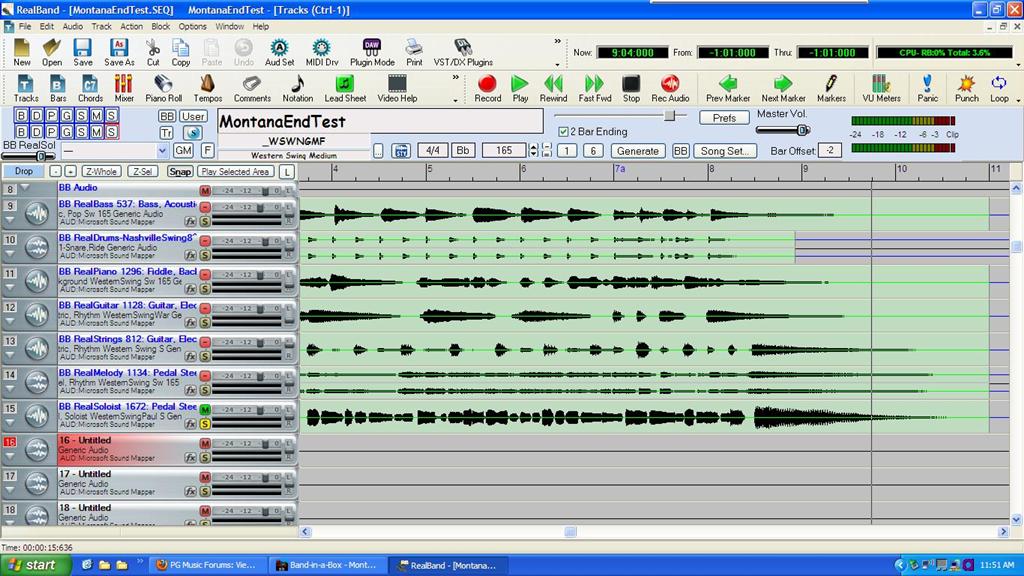This screenshot has width=1024, height=576.
Task: Start playback with Play button
Action: tap(520, 88)
